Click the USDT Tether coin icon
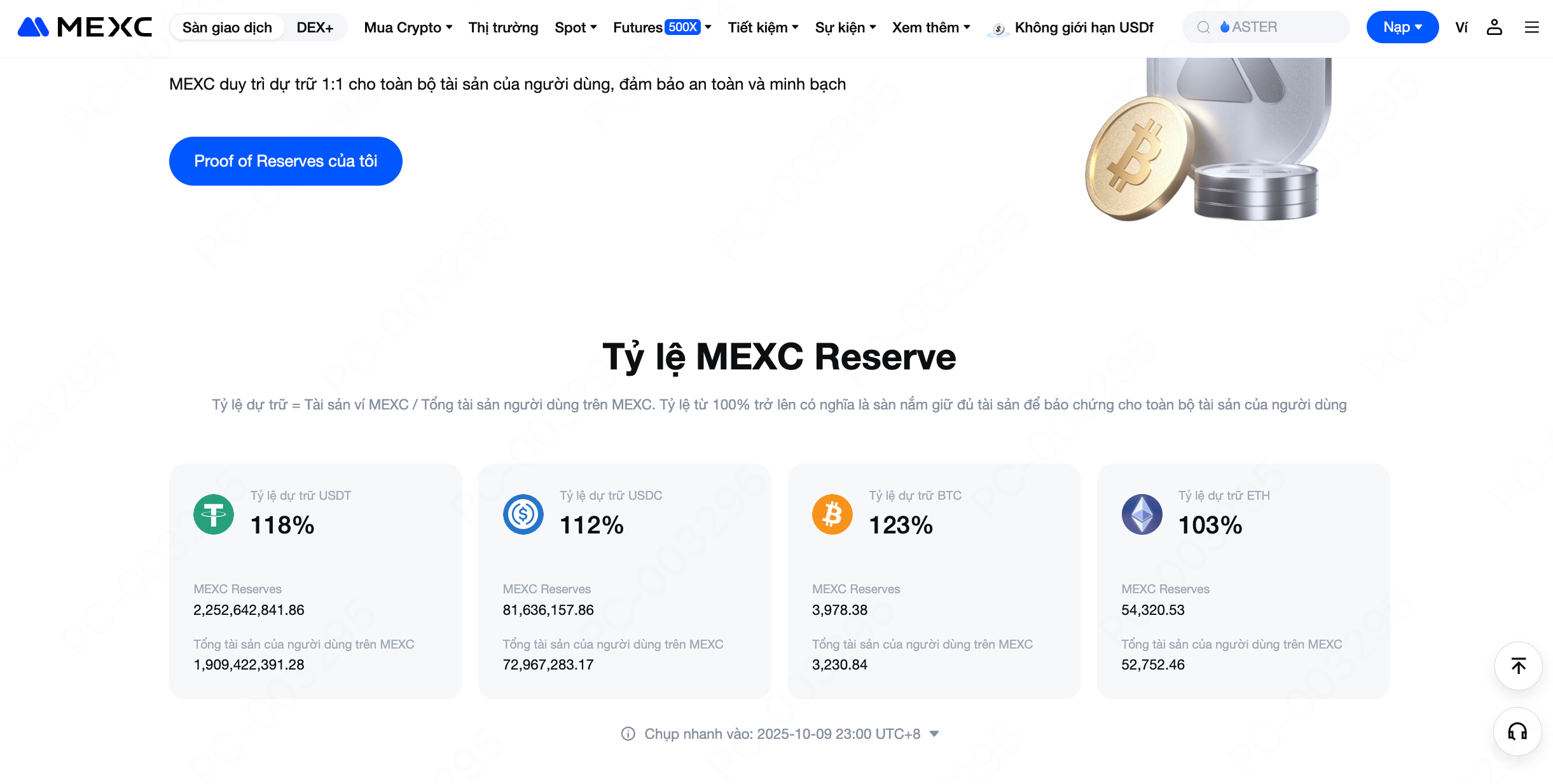1553x784 pixels. 214,514
